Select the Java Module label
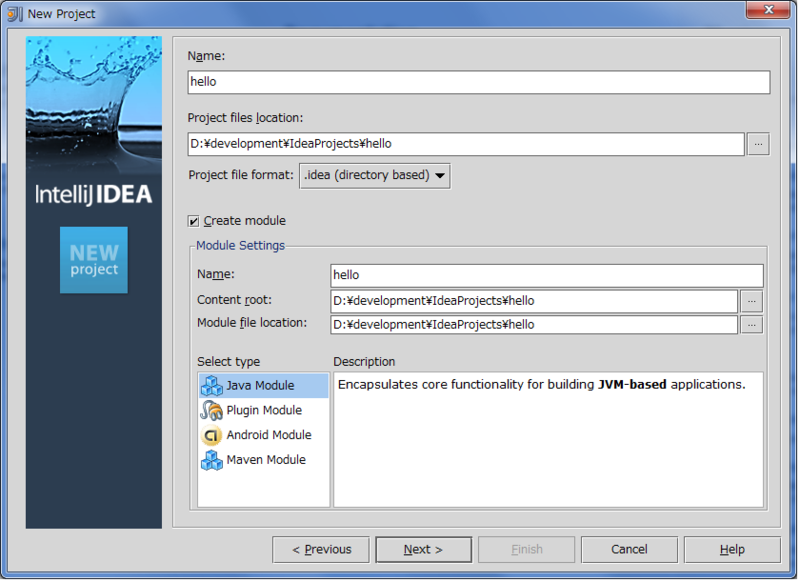The image size is (800, 582). pyautogui.click(x=260, y=386)
